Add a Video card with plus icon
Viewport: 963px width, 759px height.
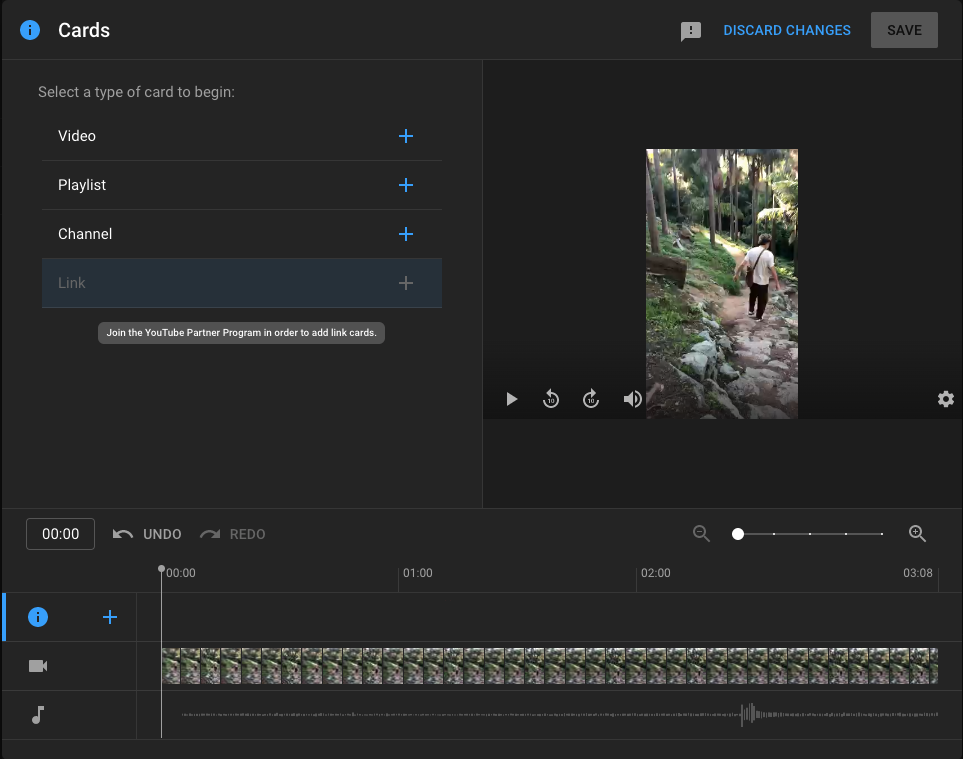tap(406, 136)
